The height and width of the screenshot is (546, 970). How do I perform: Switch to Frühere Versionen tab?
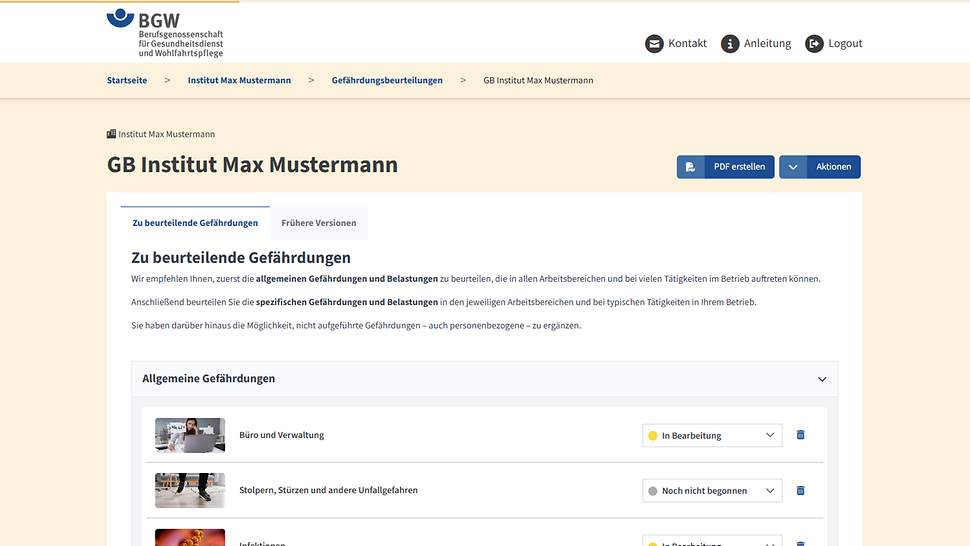coord(319,223)
